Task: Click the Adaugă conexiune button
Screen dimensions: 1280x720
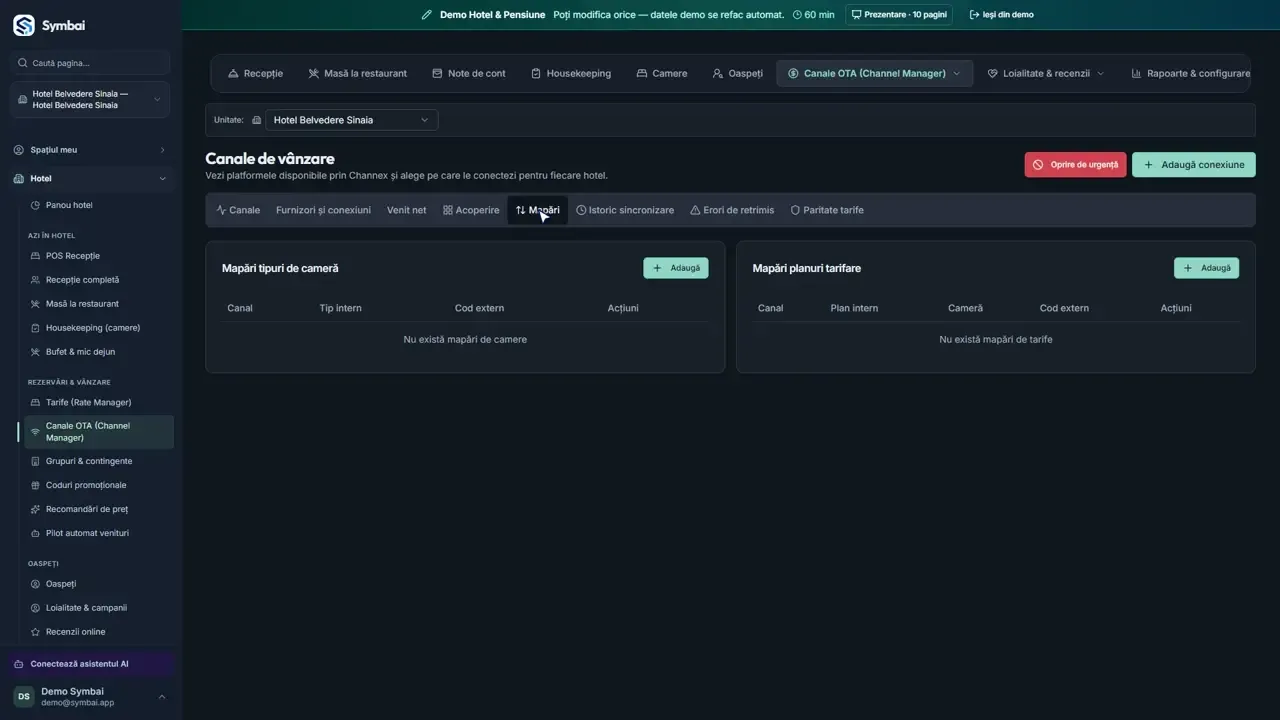Action: click(x=1194, y=165)
